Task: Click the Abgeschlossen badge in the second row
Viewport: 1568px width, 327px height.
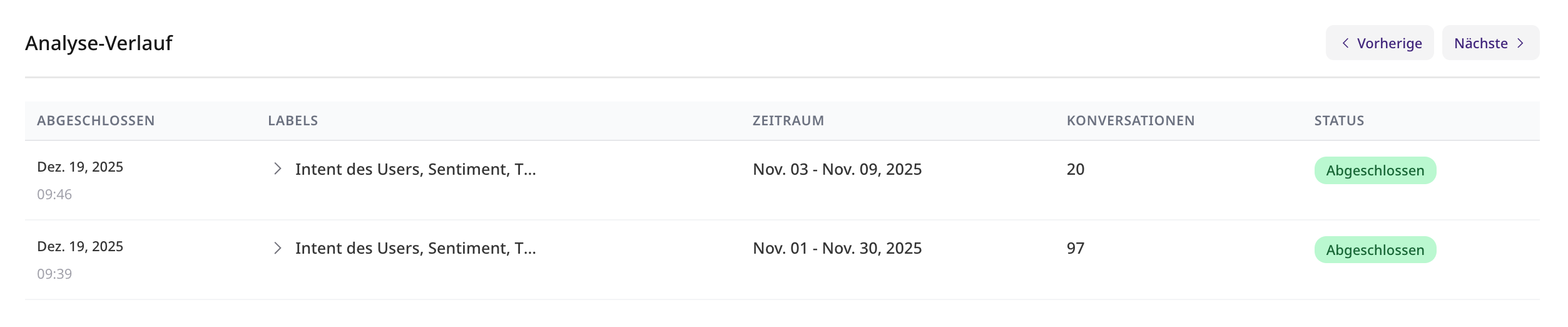Action: point(1375,250)
